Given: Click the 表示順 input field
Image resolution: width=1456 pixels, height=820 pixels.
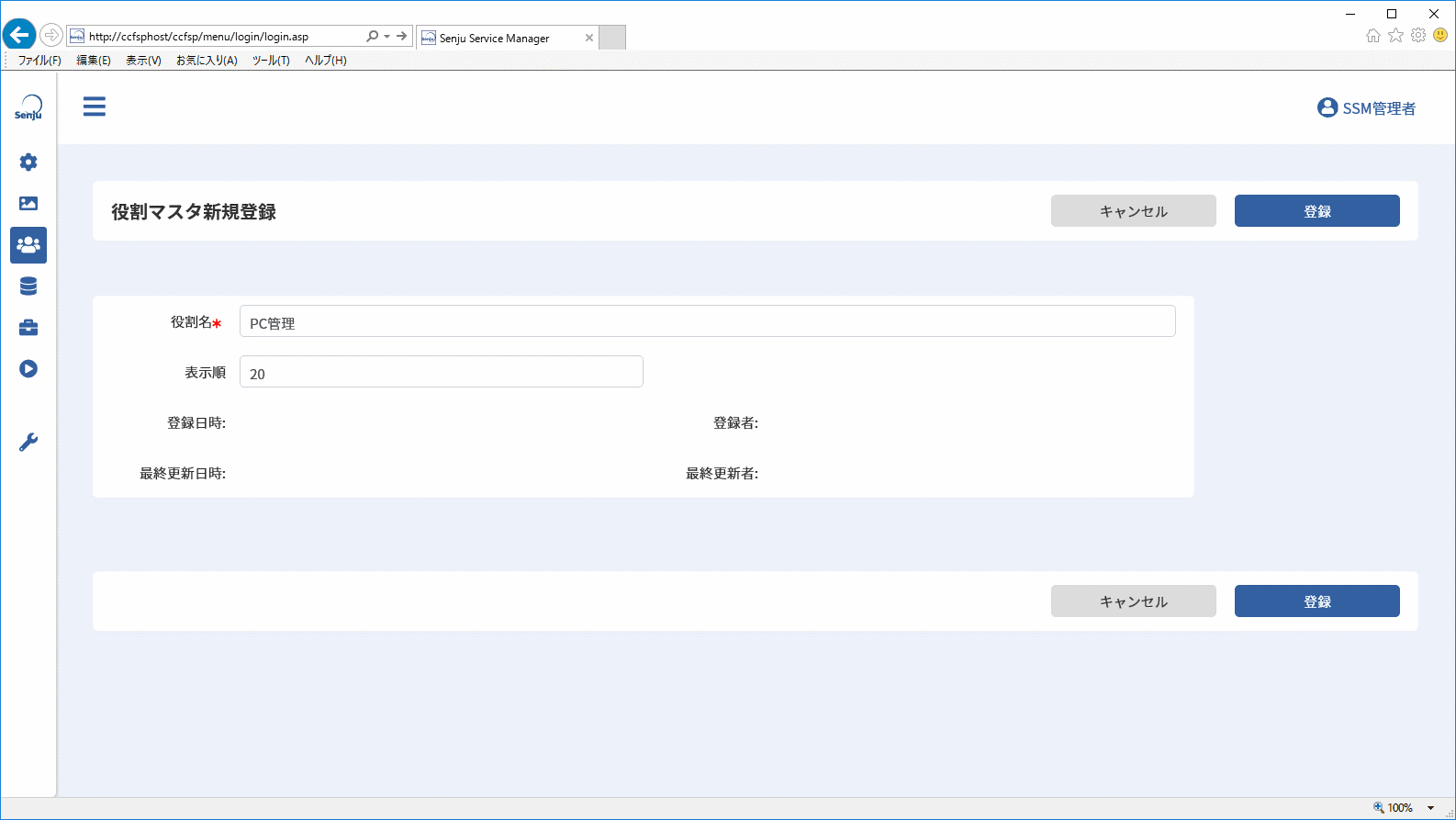Looking at the screenshot, I should 441,372.
